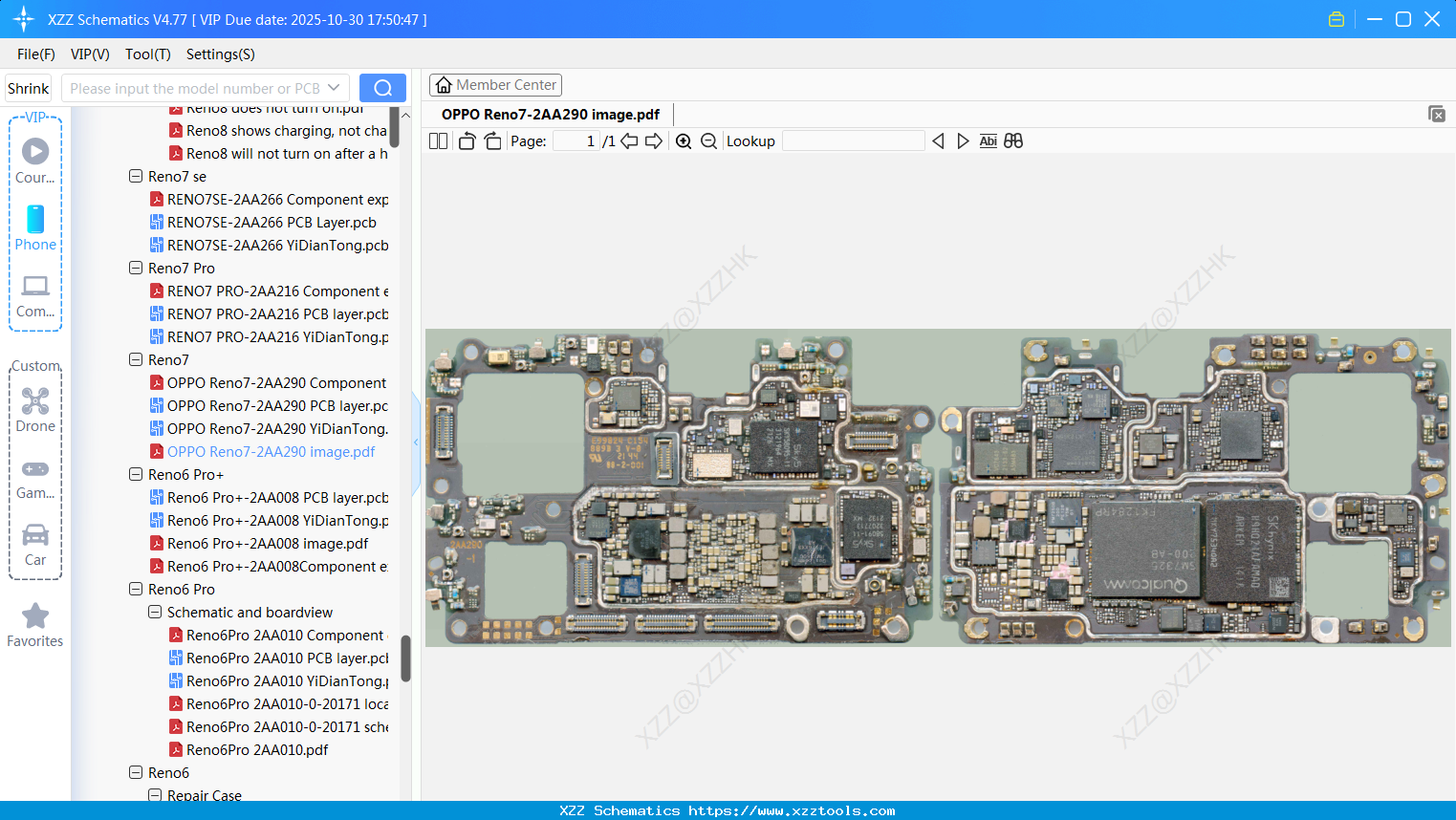The width and height of the screenshot is (1456, 820).
Task: Click the Page number input field
Action: pyautogui.click(x=576, y=141)
